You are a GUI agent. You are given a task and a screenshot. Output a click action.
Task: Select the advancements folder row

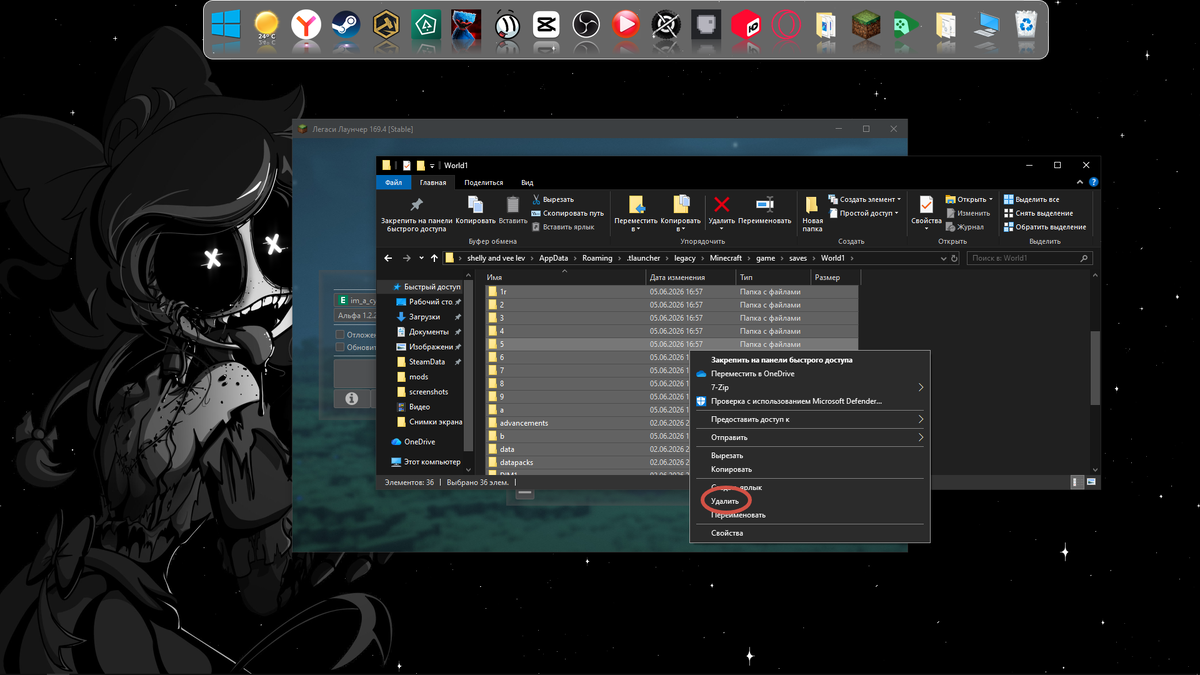(671, 423)
